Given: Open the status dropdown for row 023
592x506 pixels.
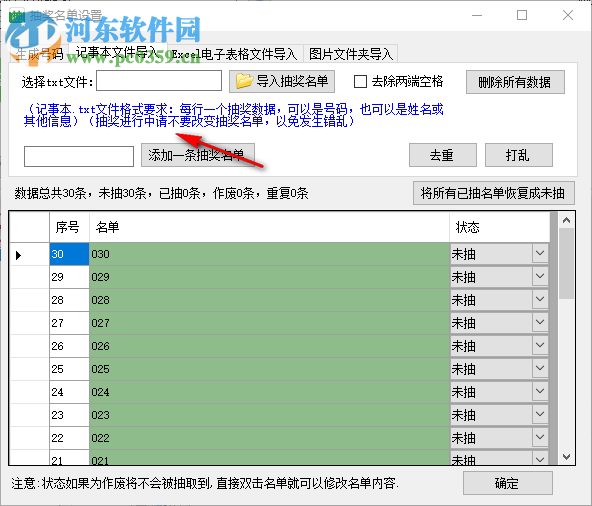Looking at the screenshot, I should point(540,415).
